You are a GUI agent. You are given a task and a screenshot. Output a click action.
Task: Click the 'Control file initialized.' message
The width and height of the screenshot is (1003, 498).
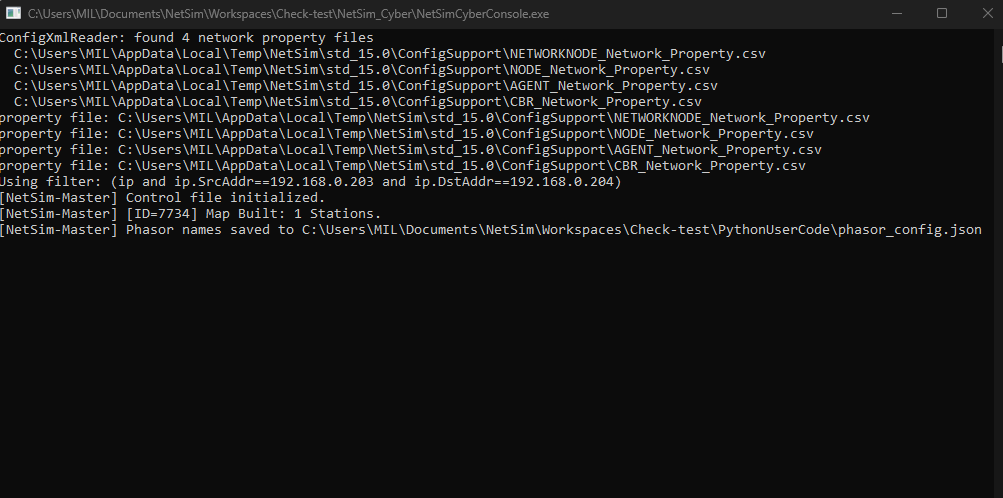point(225,197)
